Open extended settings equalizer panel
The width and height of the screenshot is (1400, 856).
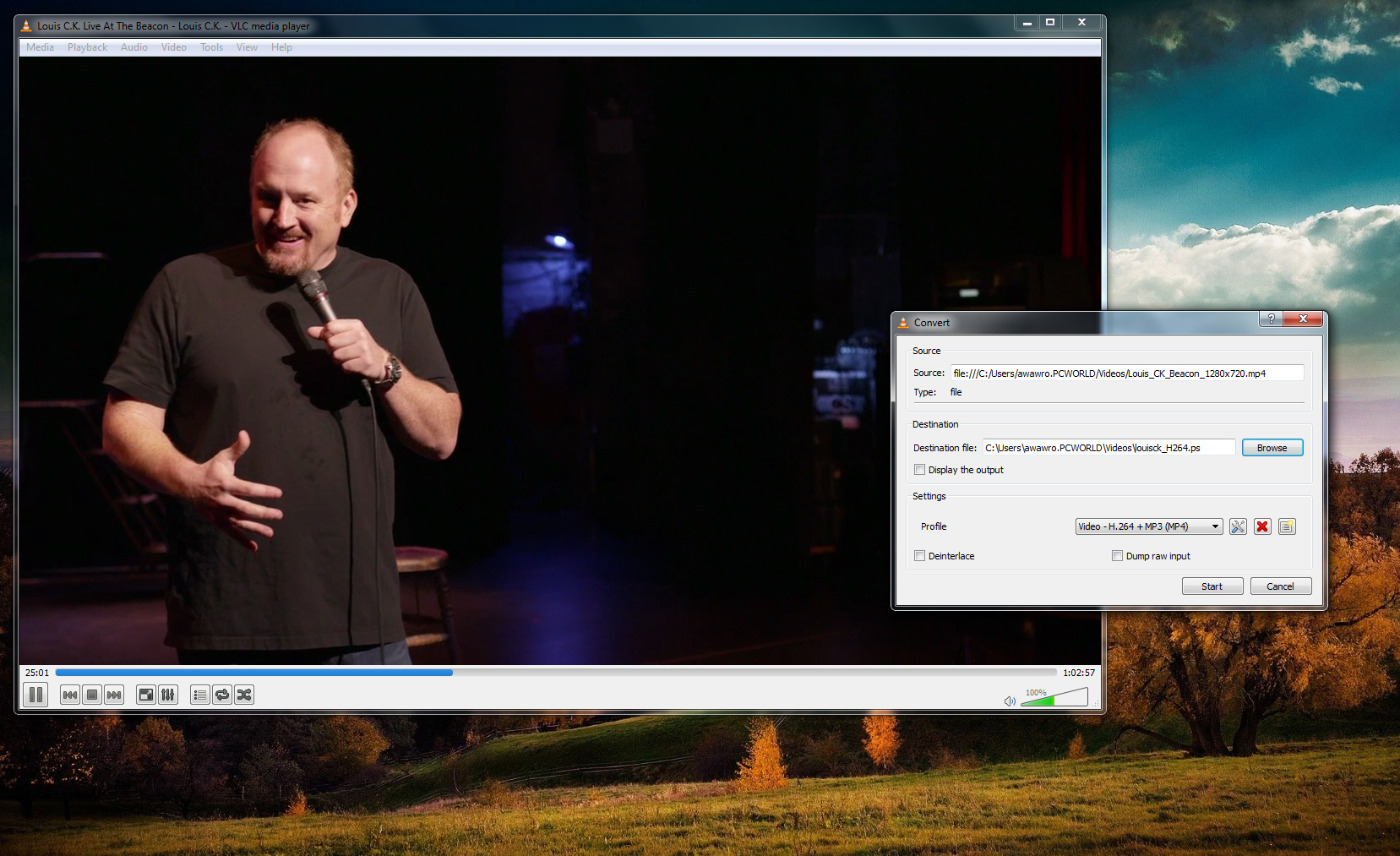click(x=168, y=695)
